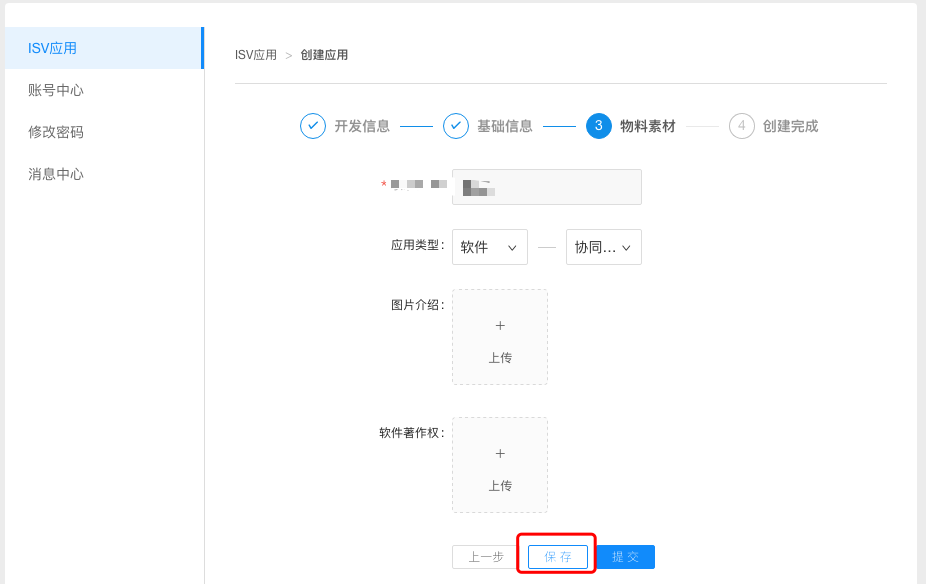Click the 提交 button
Image resolution: width=926 pixels, height=584 pixels.
click(x=626, y=557)
